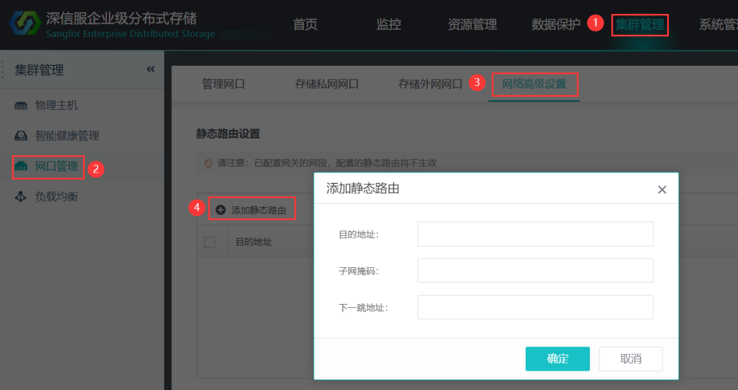Focus the 目的地址 input field

click(x=535, y=234)
